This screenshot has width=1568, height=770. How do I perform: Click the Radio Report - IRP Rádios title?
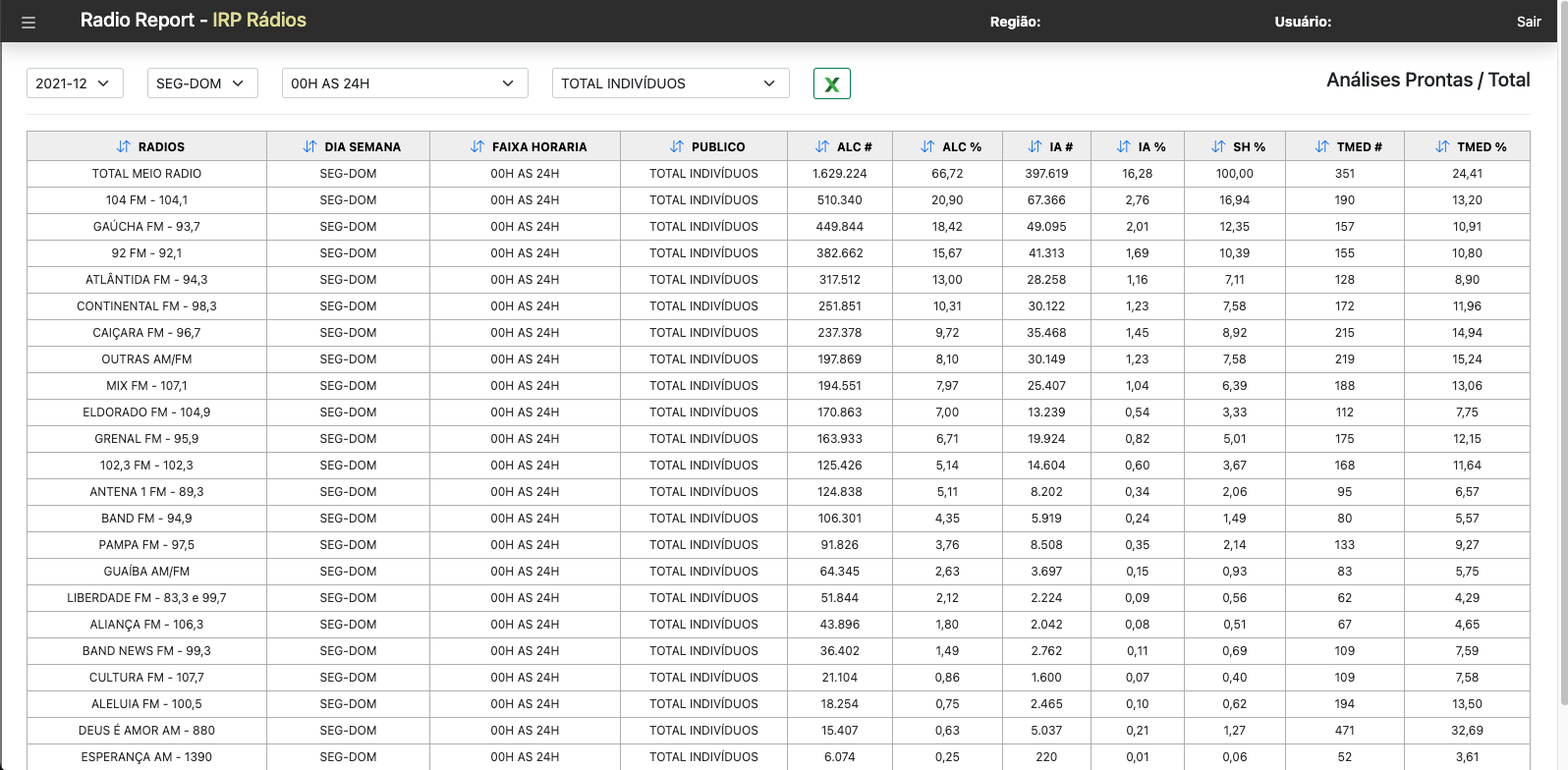point(194,20)
